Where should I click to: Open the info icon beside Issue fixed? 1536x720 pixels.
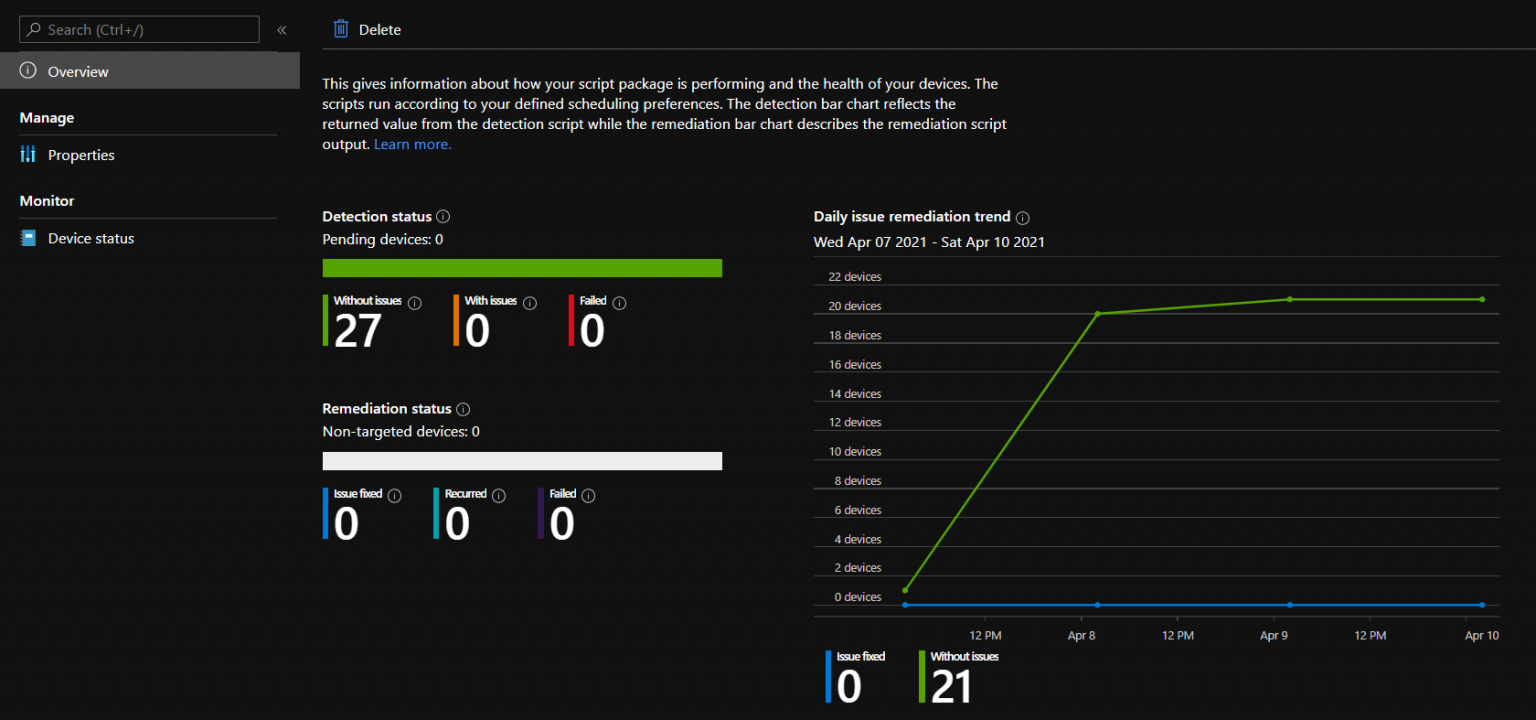[393, 494]
